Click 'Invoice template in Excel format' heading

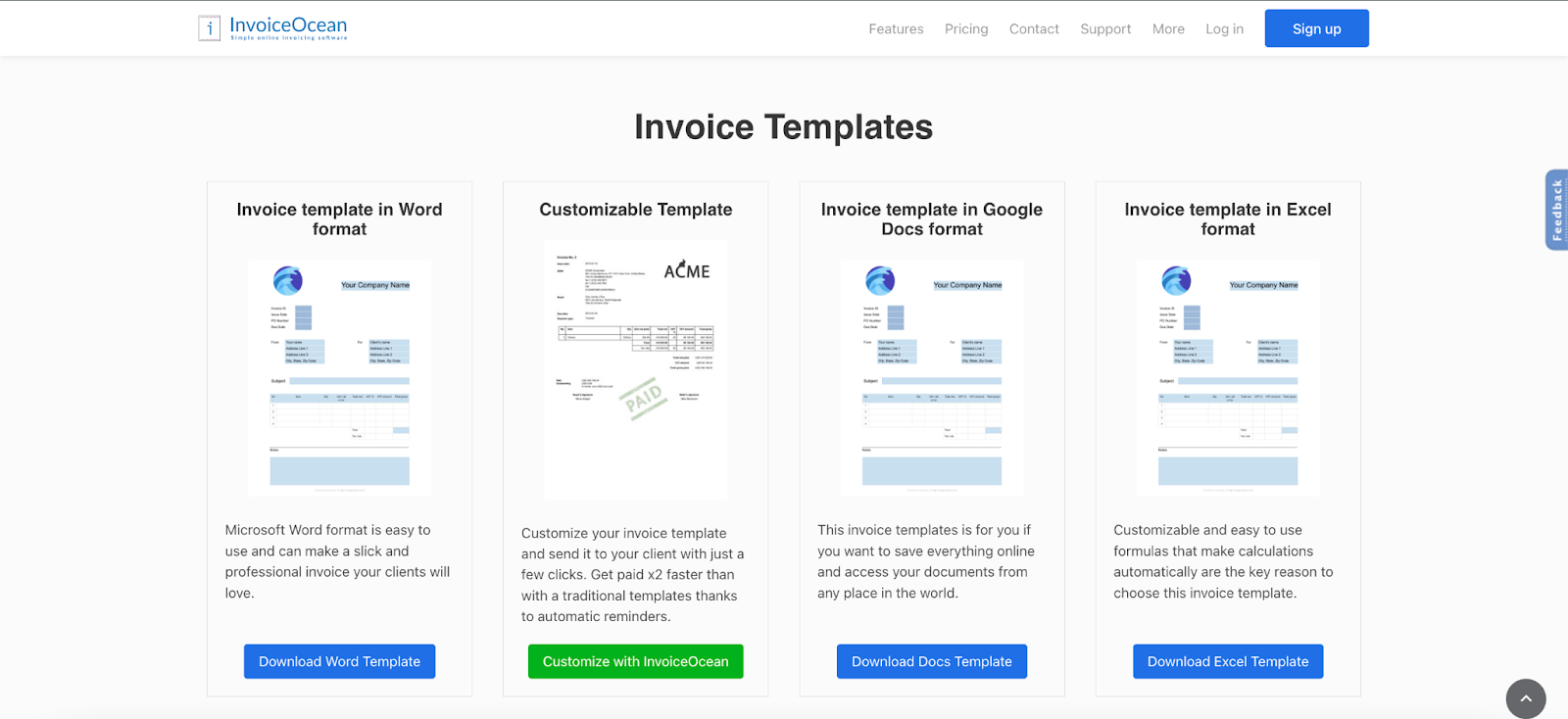pyautogui.click(x=1228, y=219)
